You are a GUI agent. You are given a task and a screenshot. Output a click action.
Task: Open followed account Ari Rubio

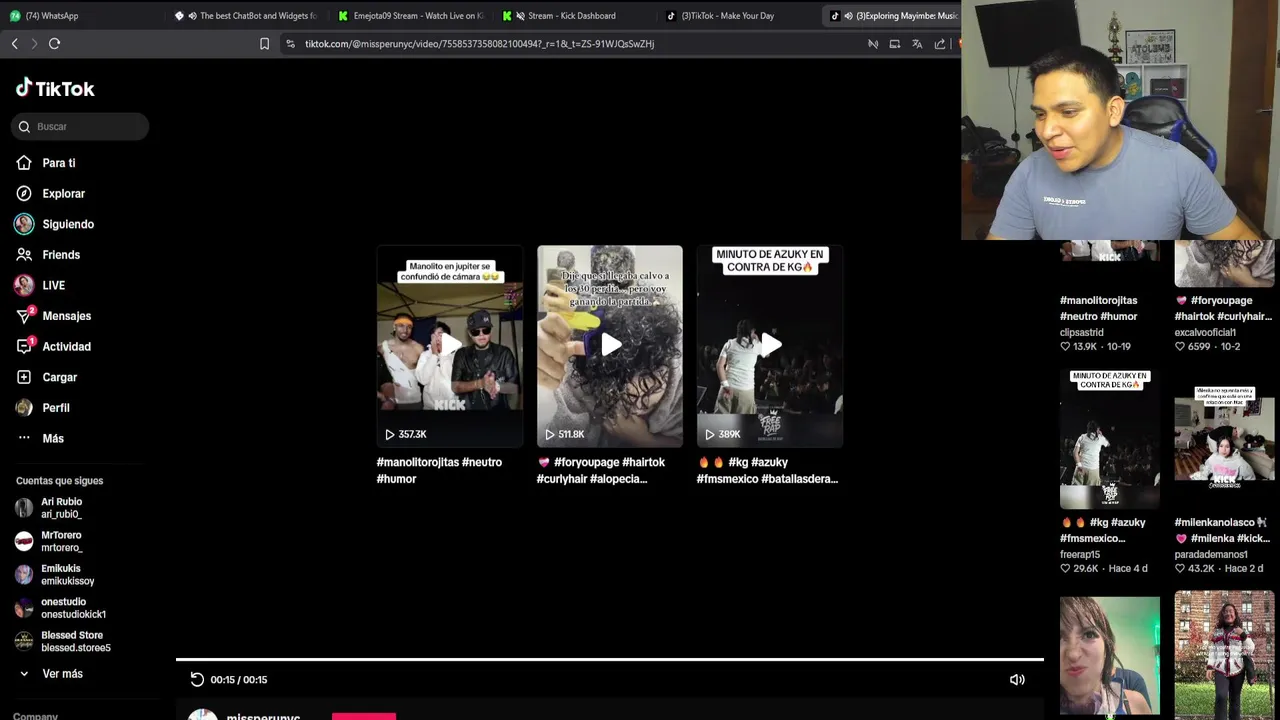[x=62, y=508]
